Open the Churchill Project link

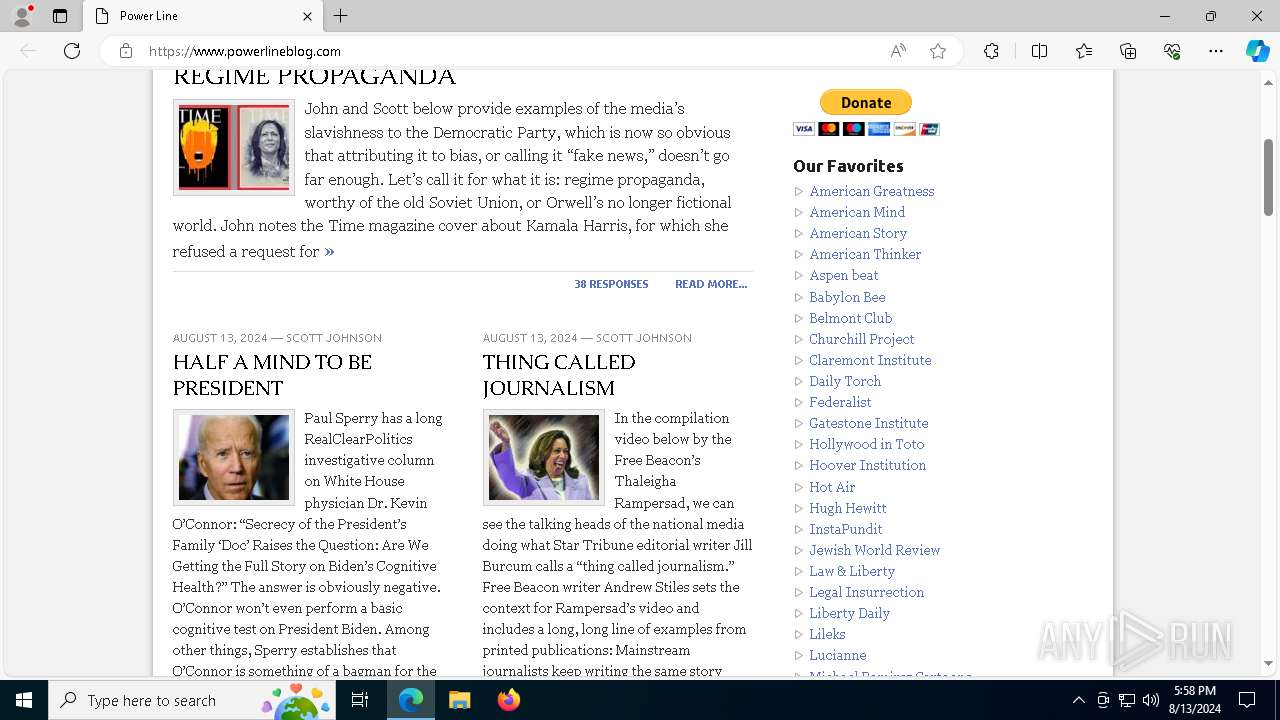[861, 339]
